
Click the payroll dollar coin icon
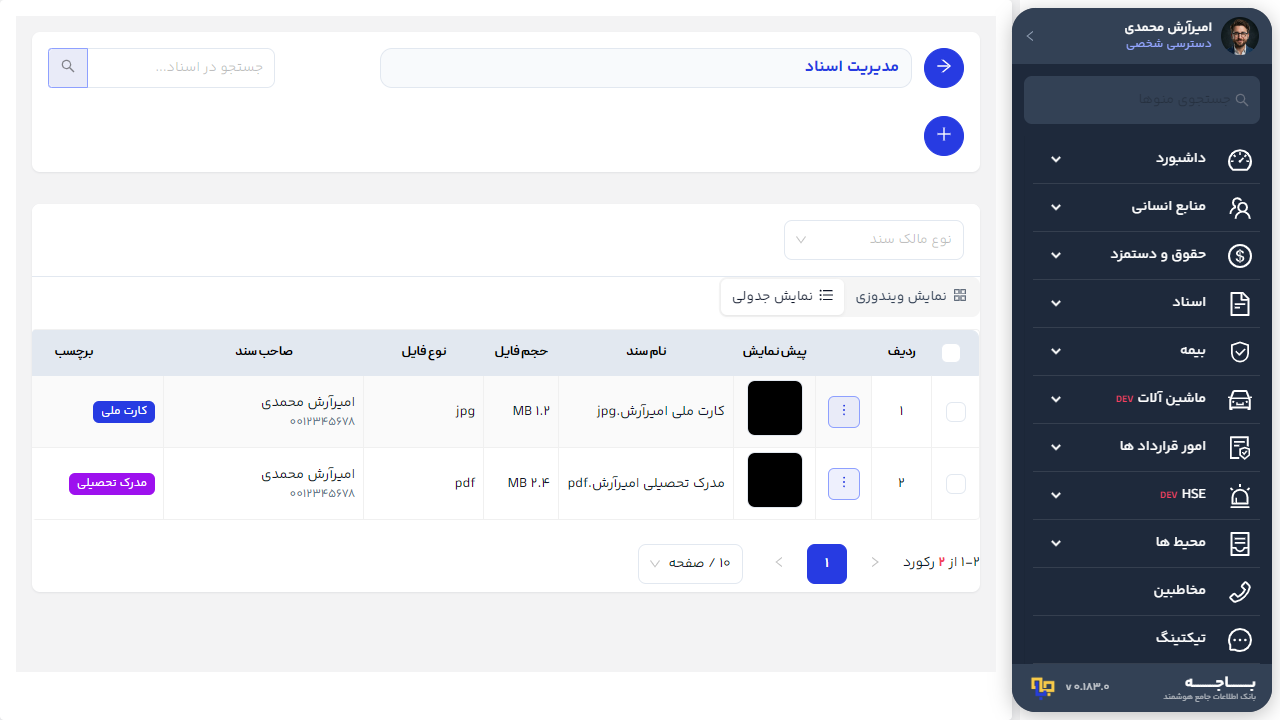[x=1240, y=256]
